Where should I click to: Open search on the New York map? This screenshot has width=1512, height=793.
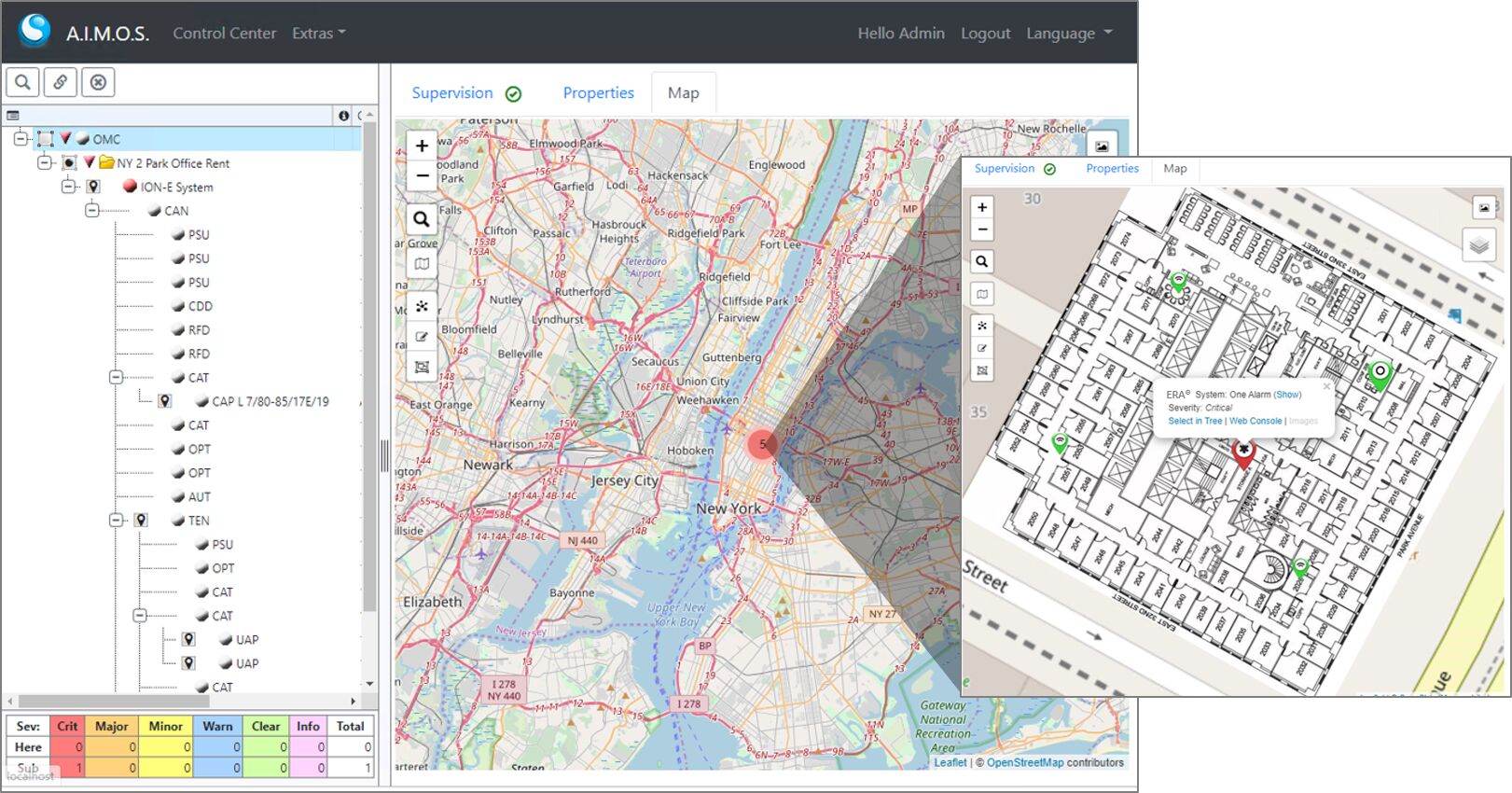coord(422,219)
